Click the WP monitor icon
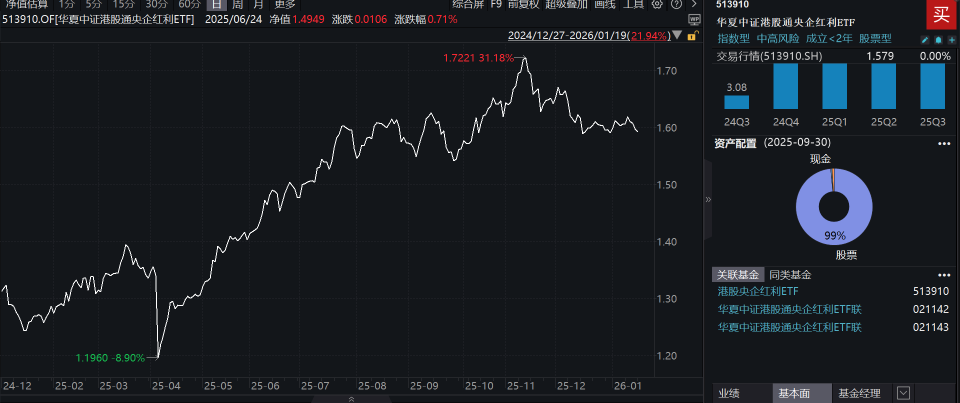 694,19
